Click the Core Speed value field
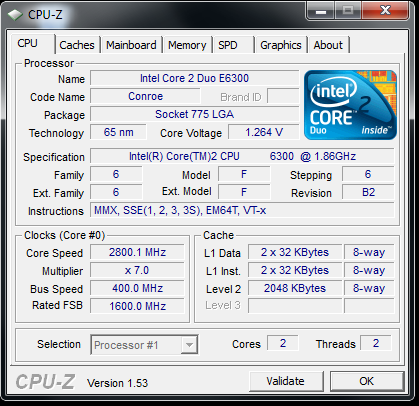The height and width of the screenshot is (406, 419). click(137, 252)
